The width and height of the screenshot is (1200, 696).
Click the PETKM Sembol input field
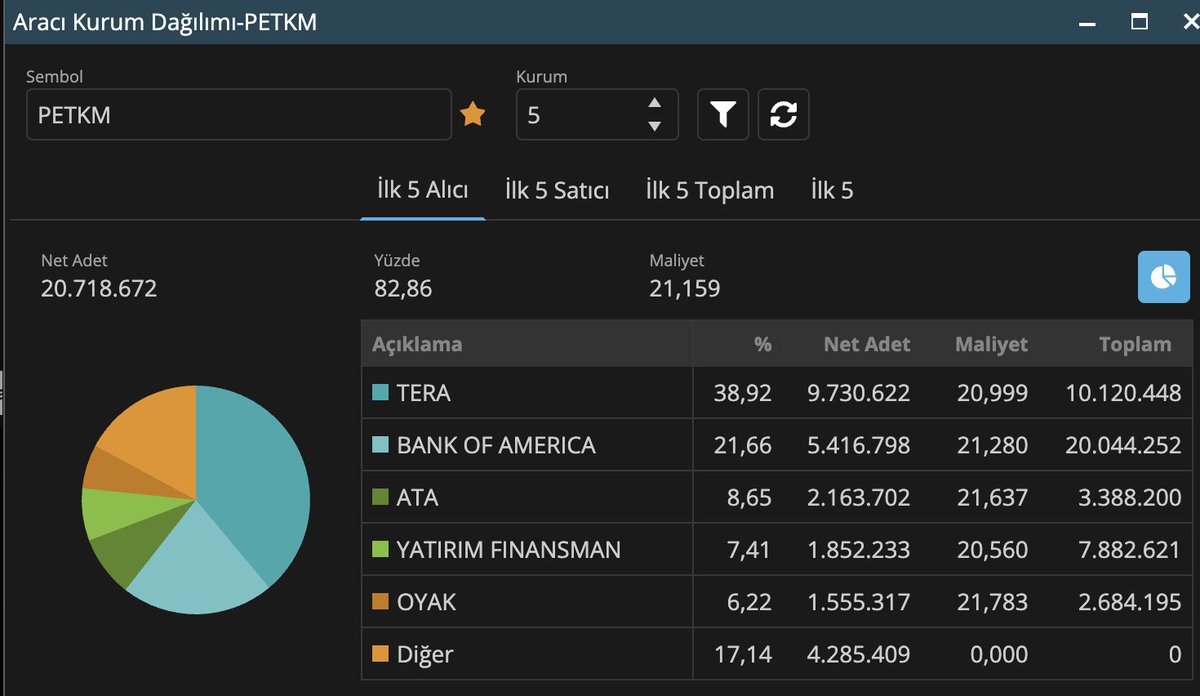pos(239,115)
